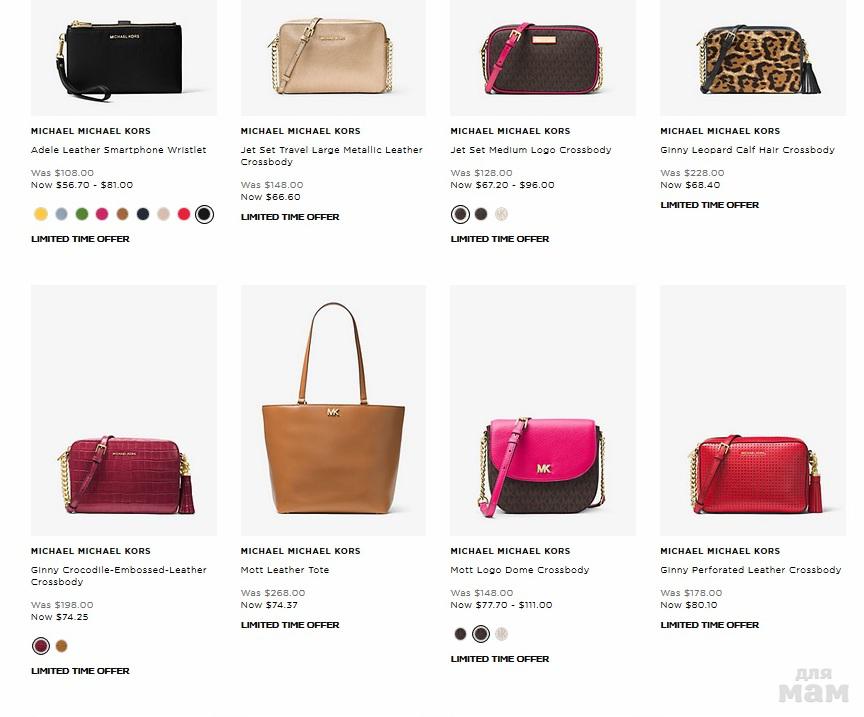Choose the tan swatch for Ginny Crocodile Crossbody

pos(61,646)
